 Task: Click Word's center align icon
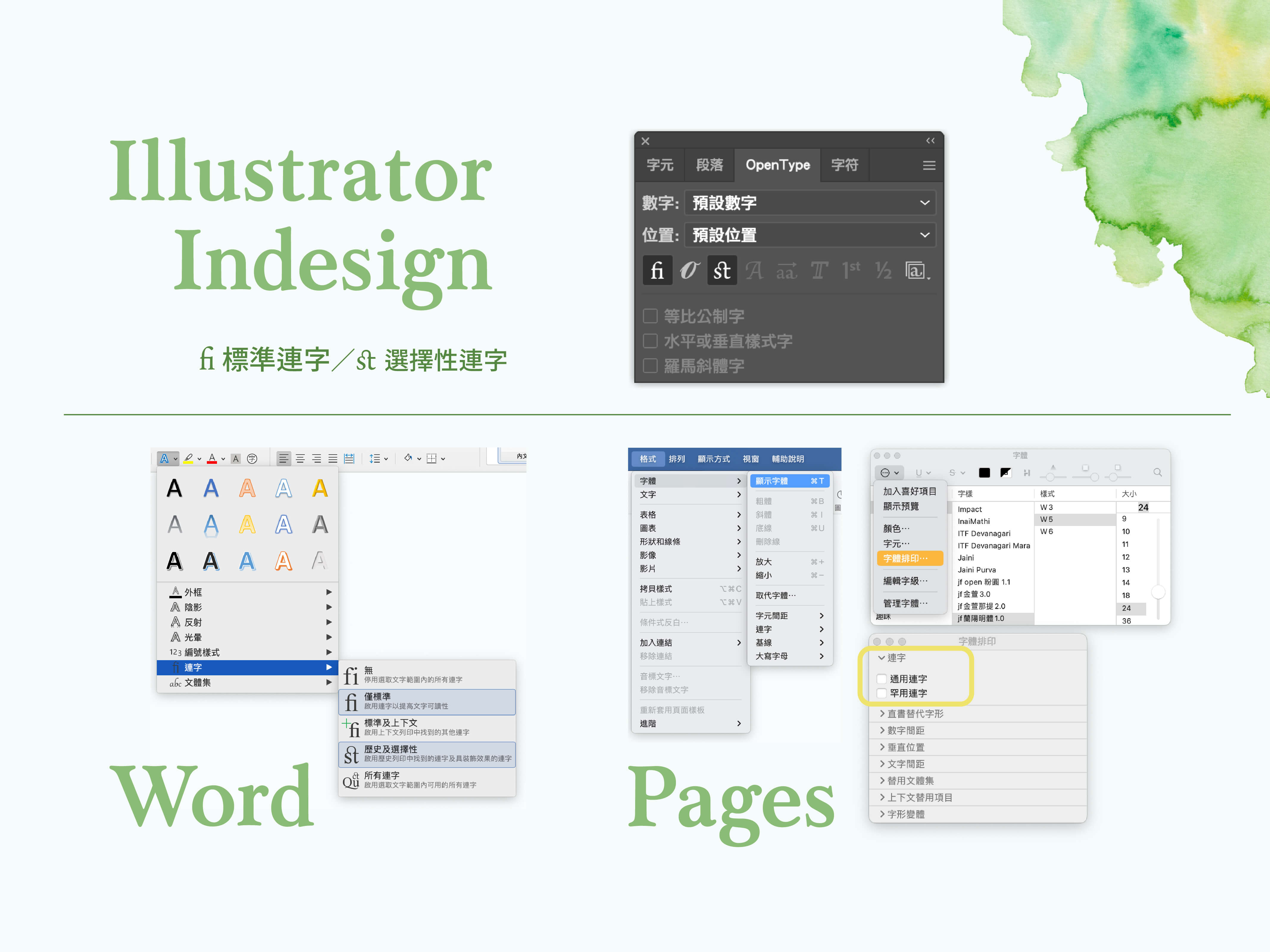pyautogui.click(x=300, y=458)
